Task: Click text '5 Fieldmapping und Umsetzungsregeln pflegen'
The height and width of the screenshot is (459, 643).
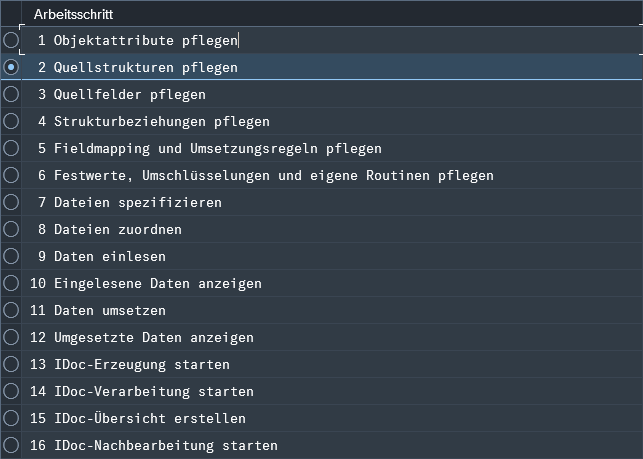Action: [x=210, y=148]
